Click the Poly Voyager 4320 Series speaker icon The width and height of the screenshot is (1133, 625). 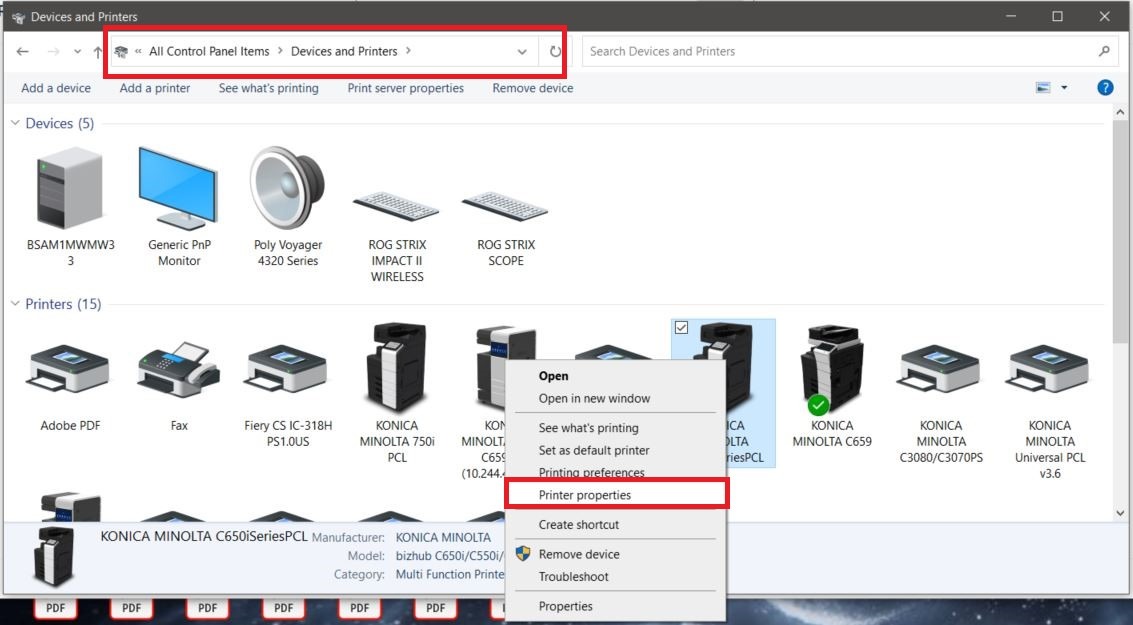286,188
